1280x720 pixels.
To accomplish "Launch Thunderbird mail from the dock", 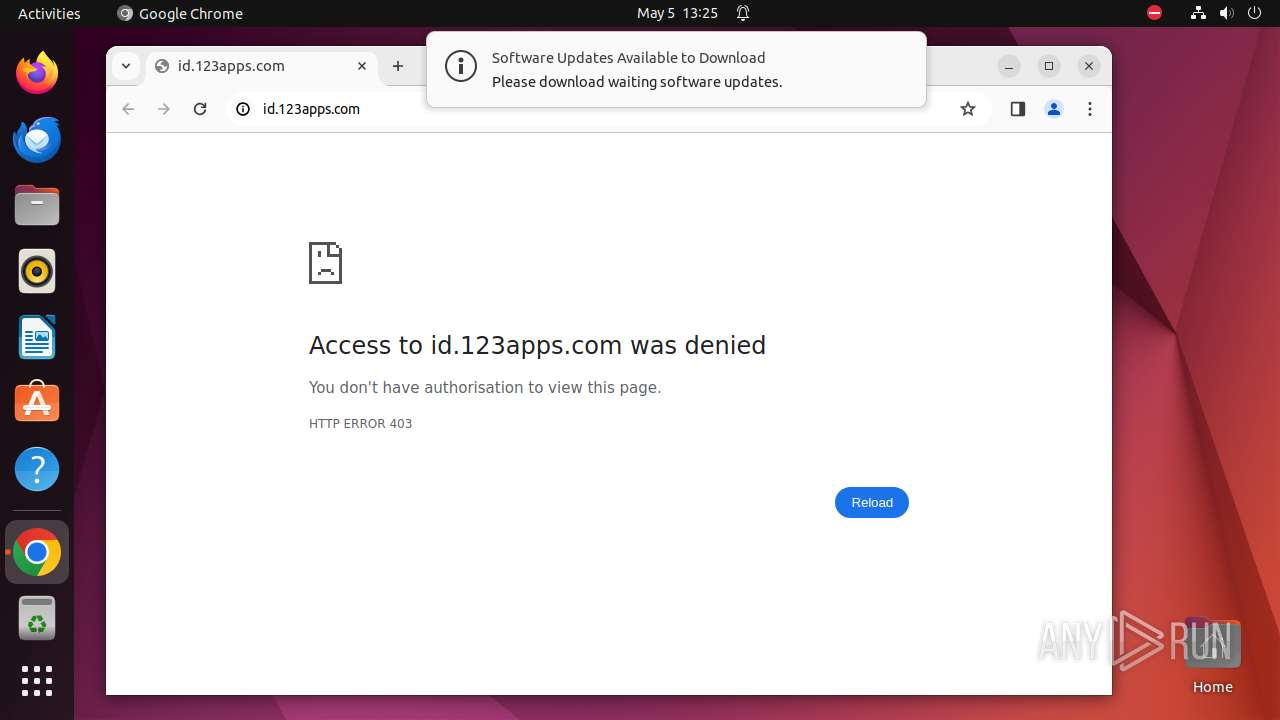I will coord(37,139).
